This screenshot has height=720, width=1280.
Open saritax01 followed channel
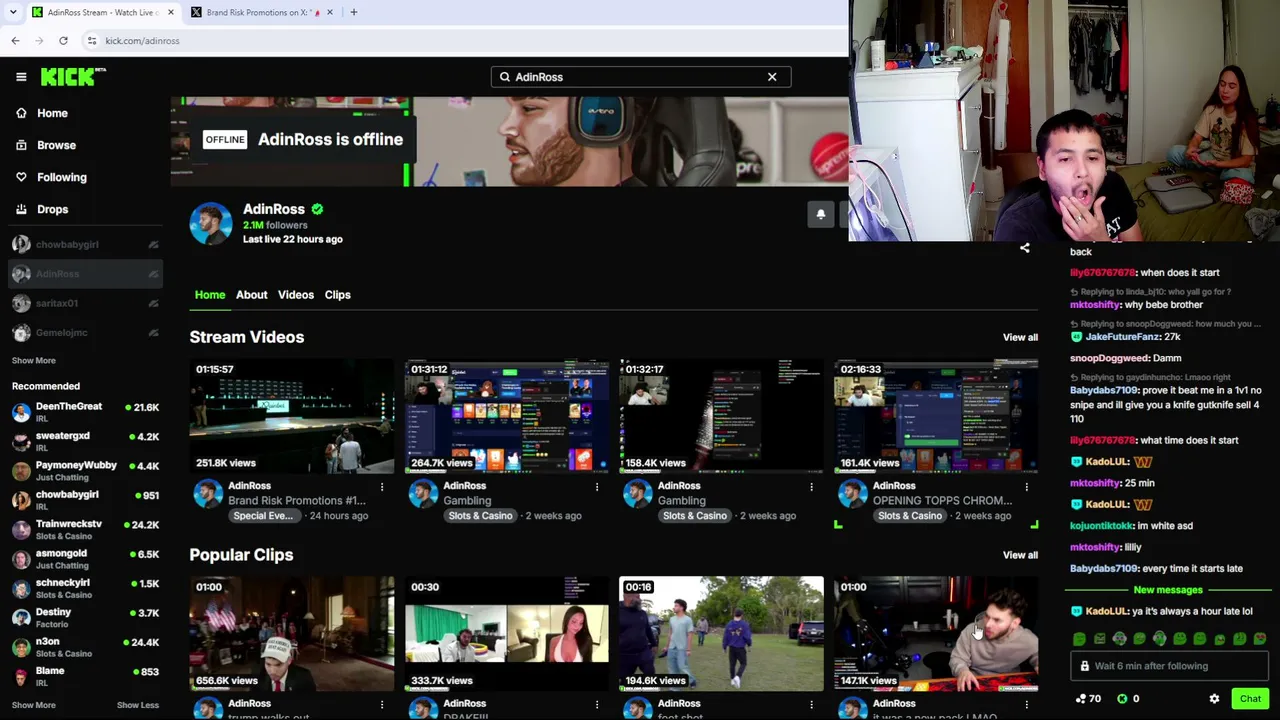85,303
